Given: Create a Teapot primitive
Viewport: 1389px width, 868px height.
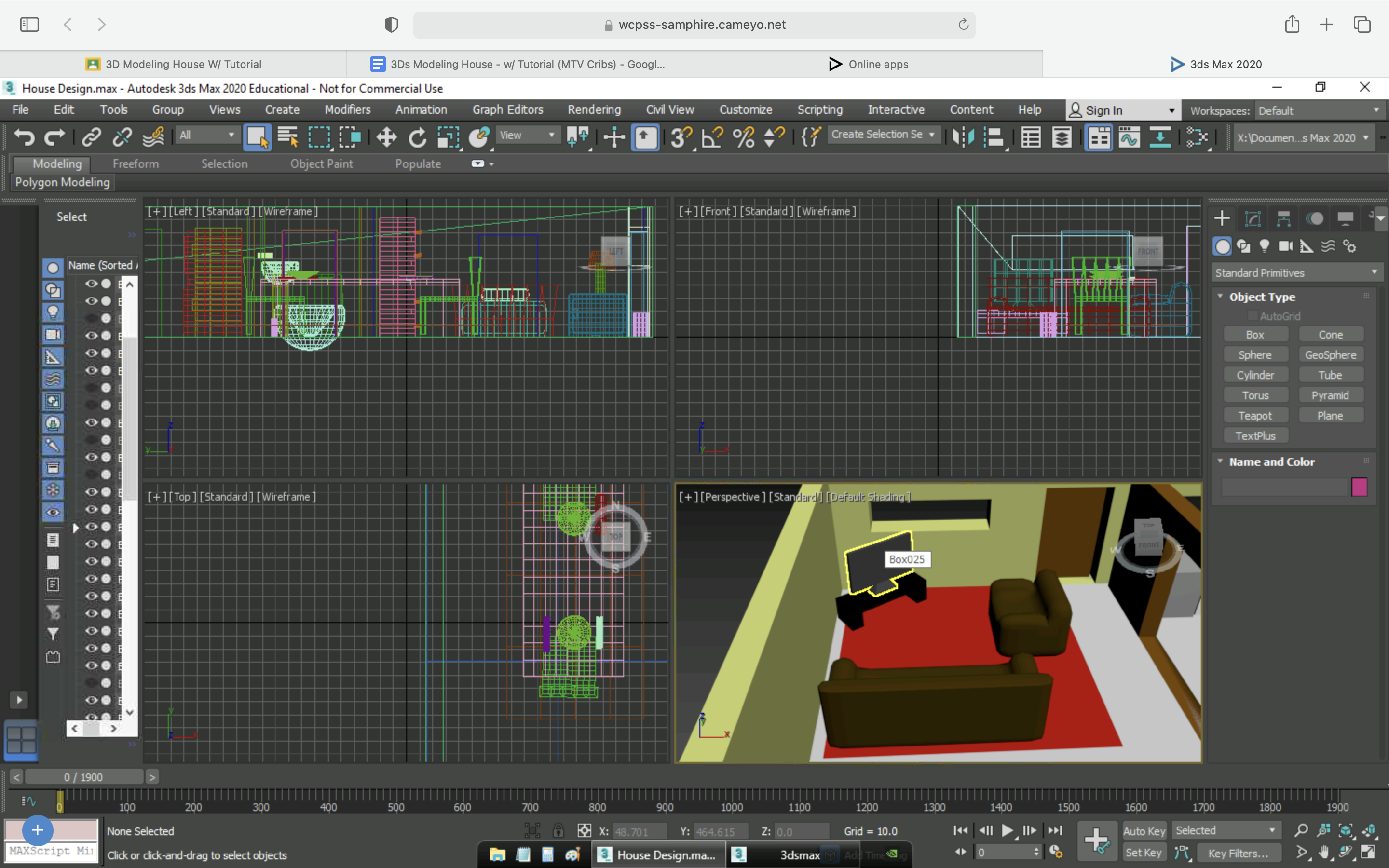Looking at the screenshot, I should point(1255,416).
